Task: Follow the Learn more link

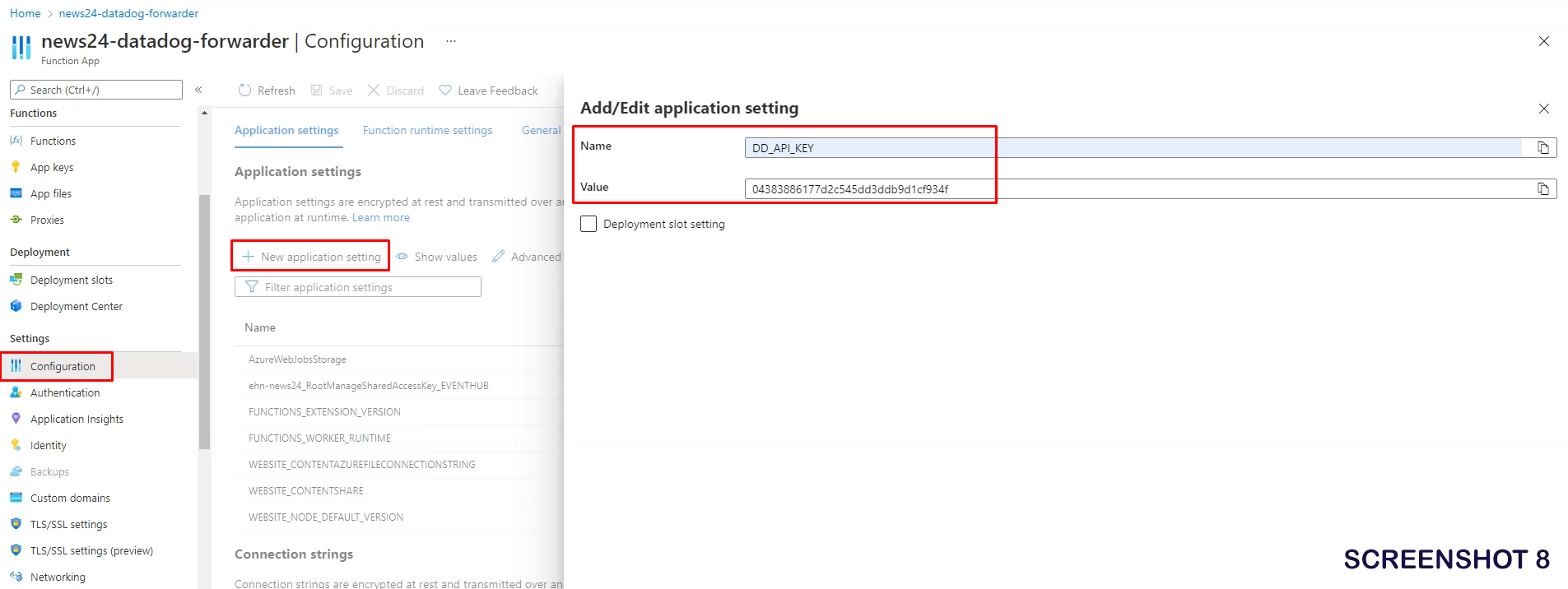Action: pyautogui.click(x=380, y=218)
